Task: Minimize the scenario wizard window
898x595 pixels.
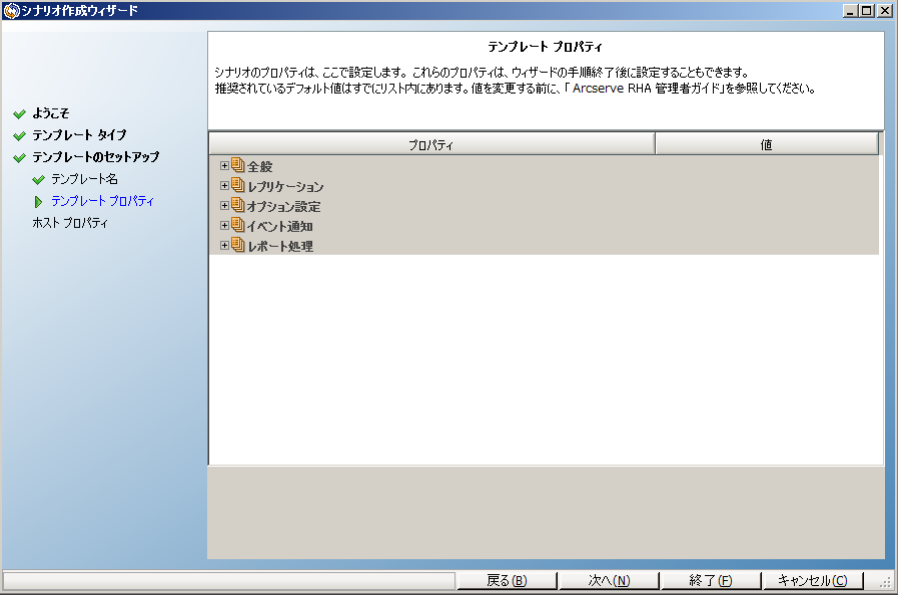Action: tap(850, 11)
